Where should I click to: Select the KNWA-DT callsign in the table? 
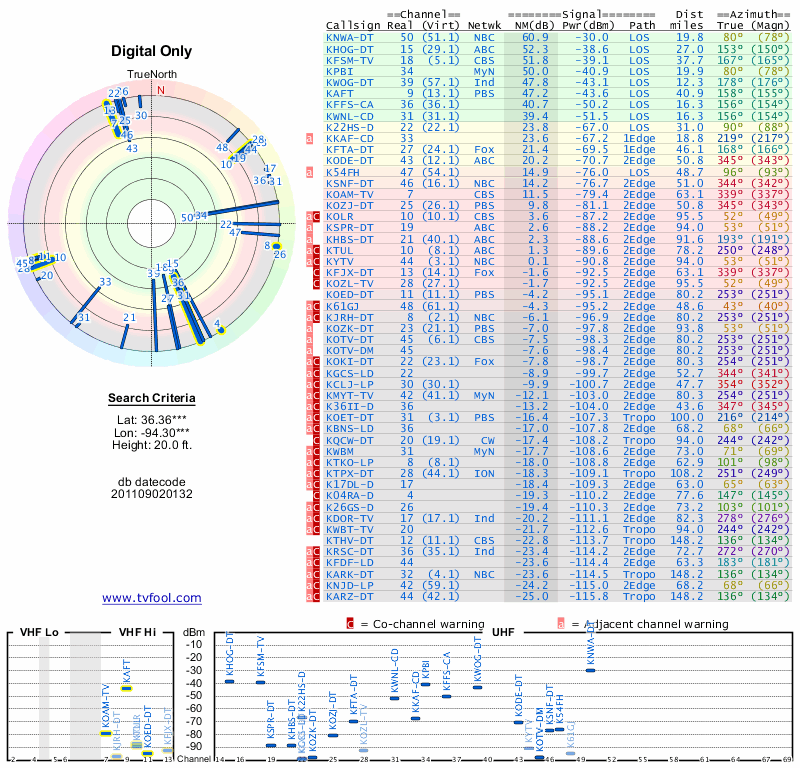coord(349,38)
